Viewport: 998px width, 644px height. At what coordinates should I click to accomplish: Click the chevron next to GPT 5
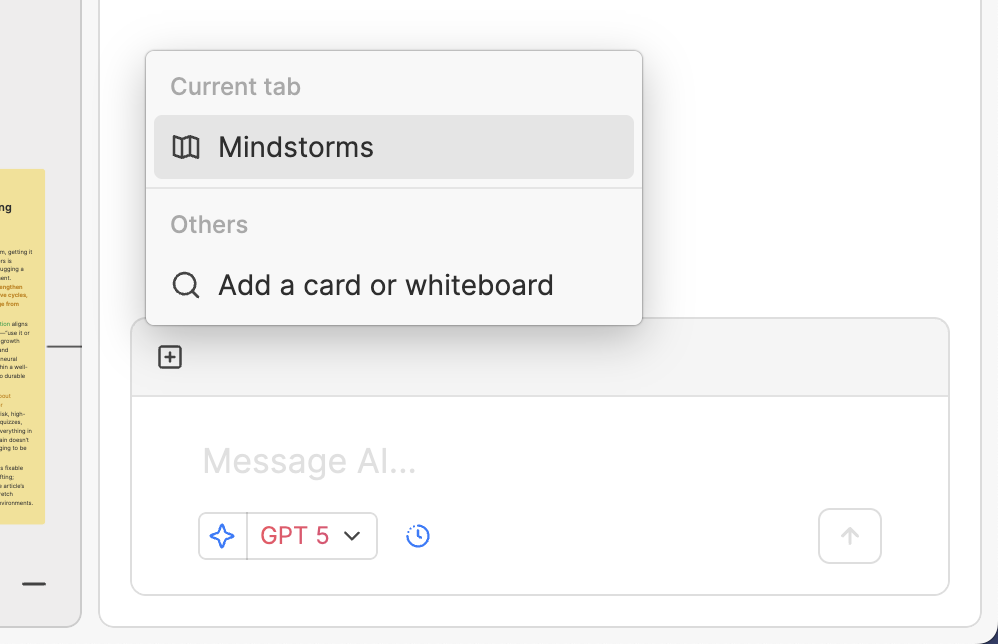click(x=351, y=536)
